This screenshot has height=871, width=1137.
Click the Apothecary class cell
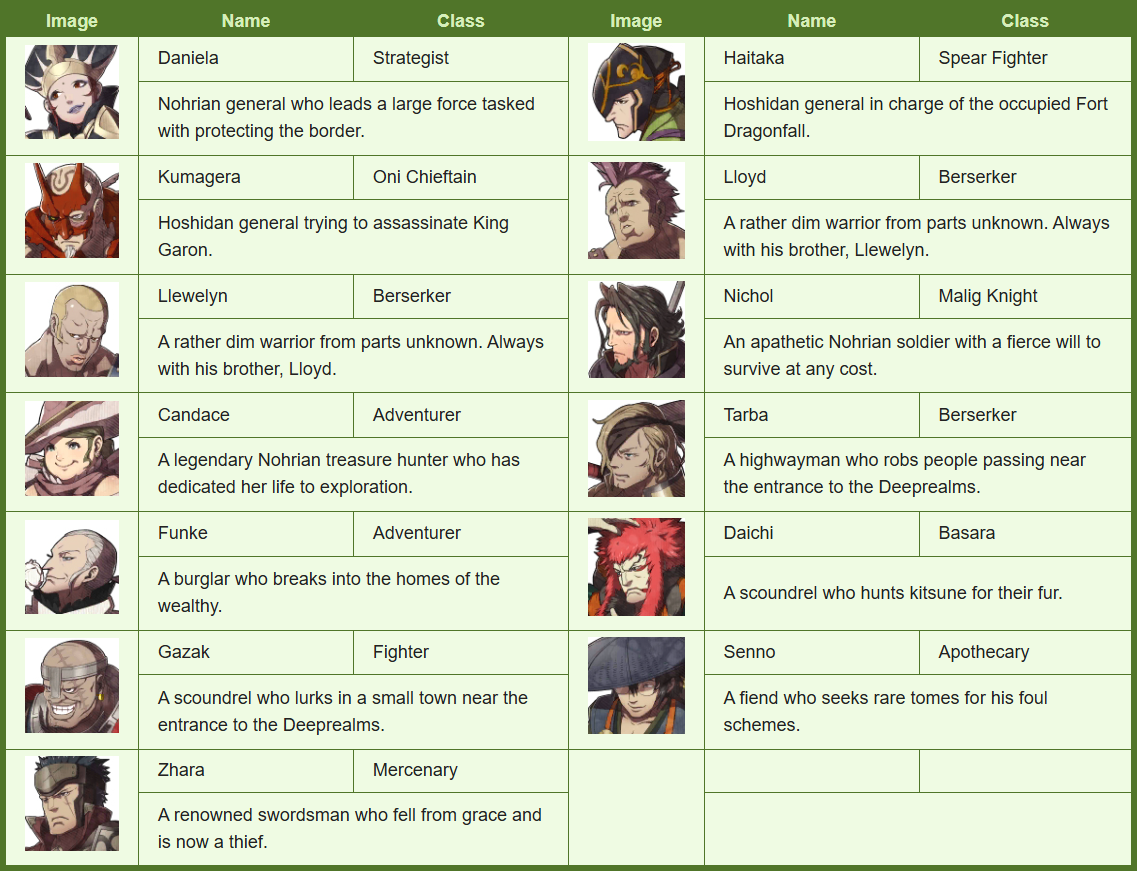tap(1025, 652)
